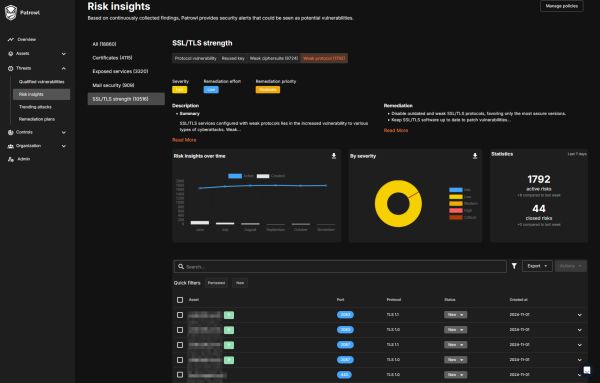Check the first row's TLS 1.1 checkbox
The image size is (600, 383).
coord(180,315)
